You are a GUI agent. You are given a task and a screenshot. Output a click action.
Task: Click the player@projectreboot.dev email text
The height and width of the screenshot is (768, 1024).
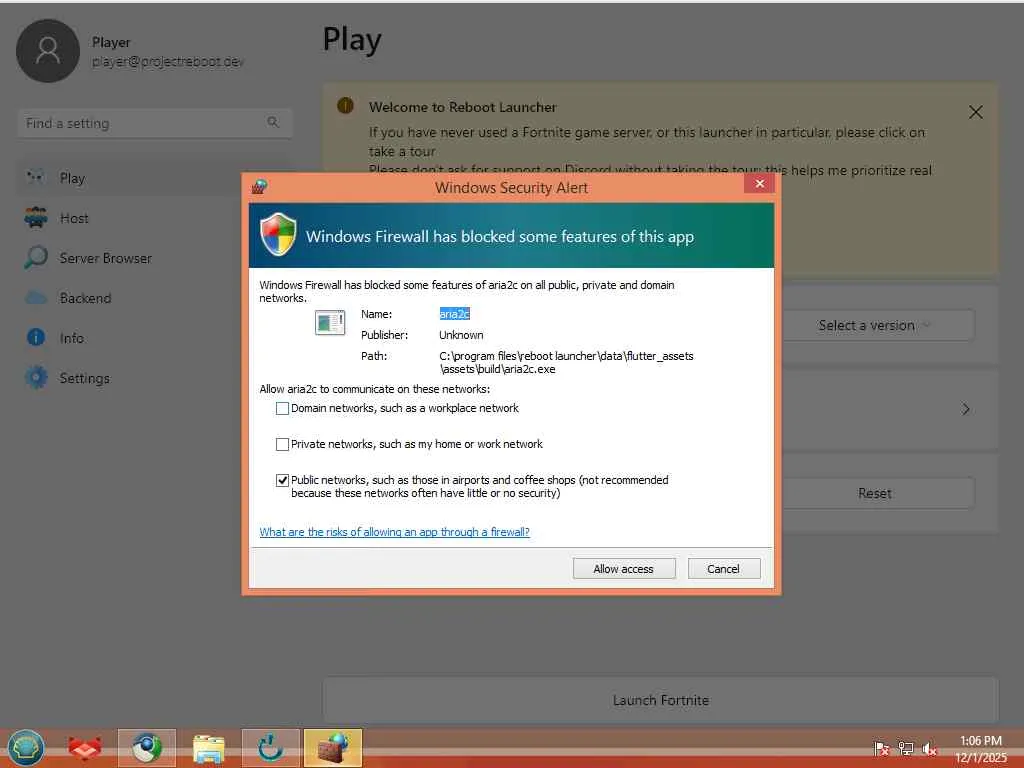click(x=168, y=61)
